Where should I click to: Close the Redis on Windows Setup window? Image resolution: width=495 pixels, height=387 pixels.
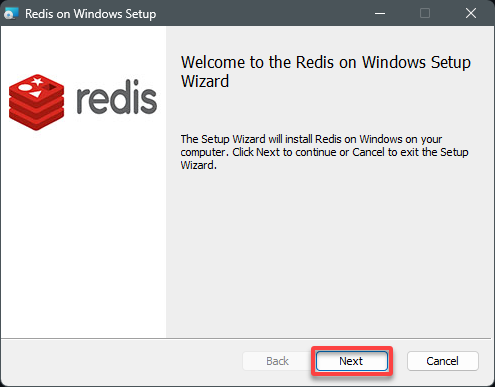coord(471,14)
